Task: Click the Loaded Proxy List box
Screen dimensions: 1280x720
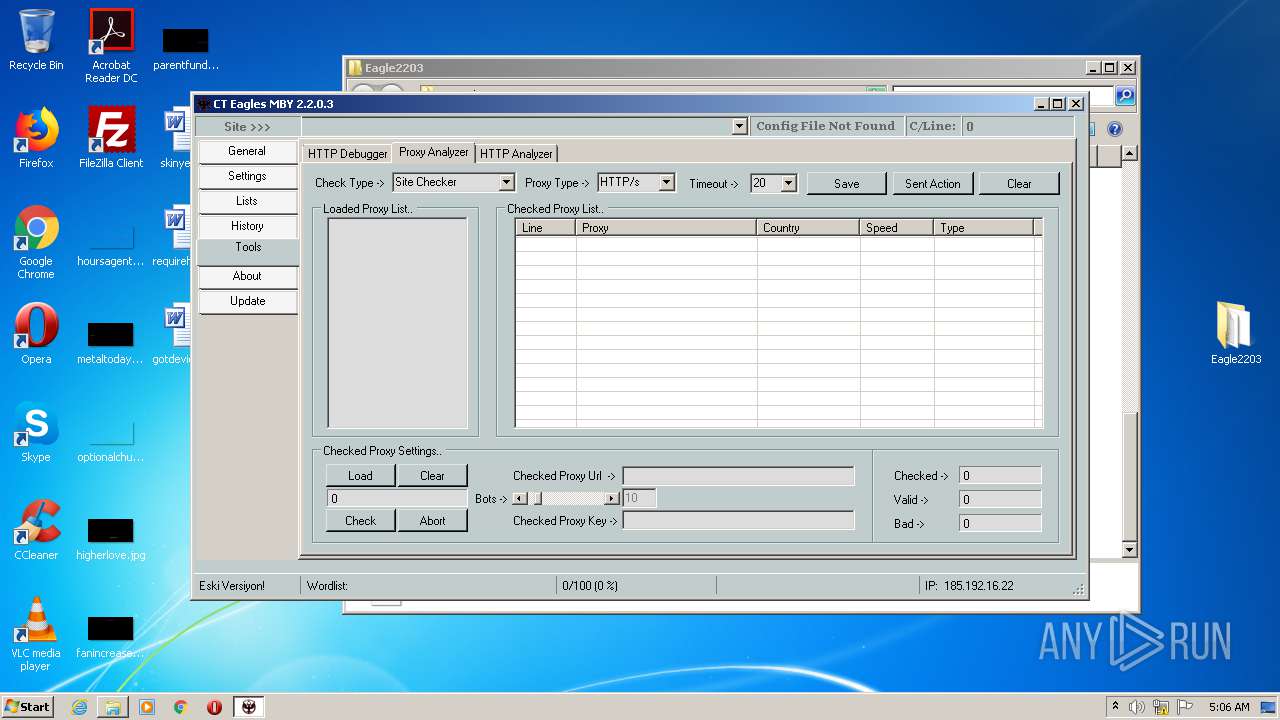Action: coord(397,323)
